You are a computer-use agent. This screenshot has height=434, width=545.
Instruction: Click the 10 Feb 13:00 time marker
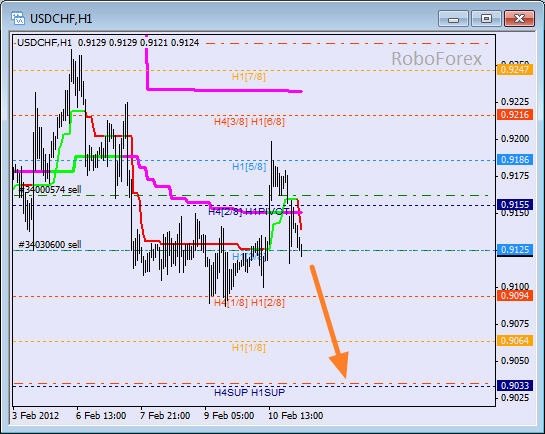pos(296,416)
